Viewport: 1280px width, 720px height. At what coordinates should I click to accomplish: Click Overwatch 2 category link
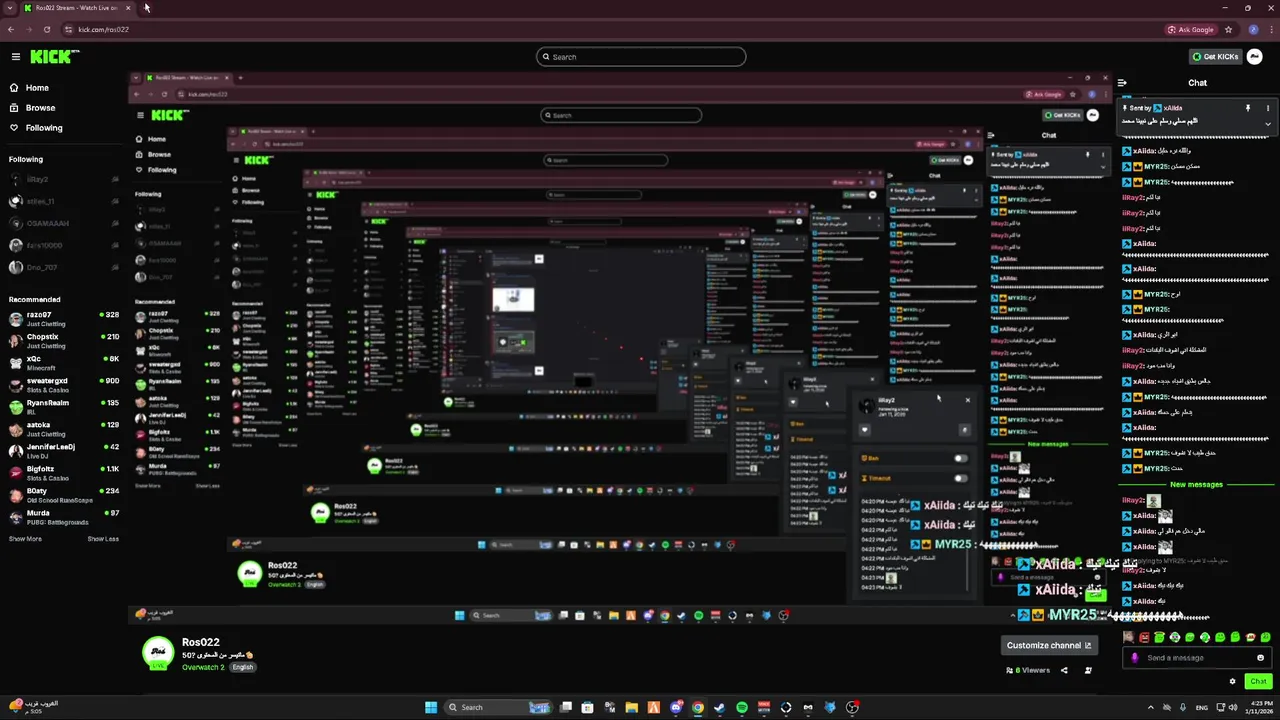tap(203, 667)
